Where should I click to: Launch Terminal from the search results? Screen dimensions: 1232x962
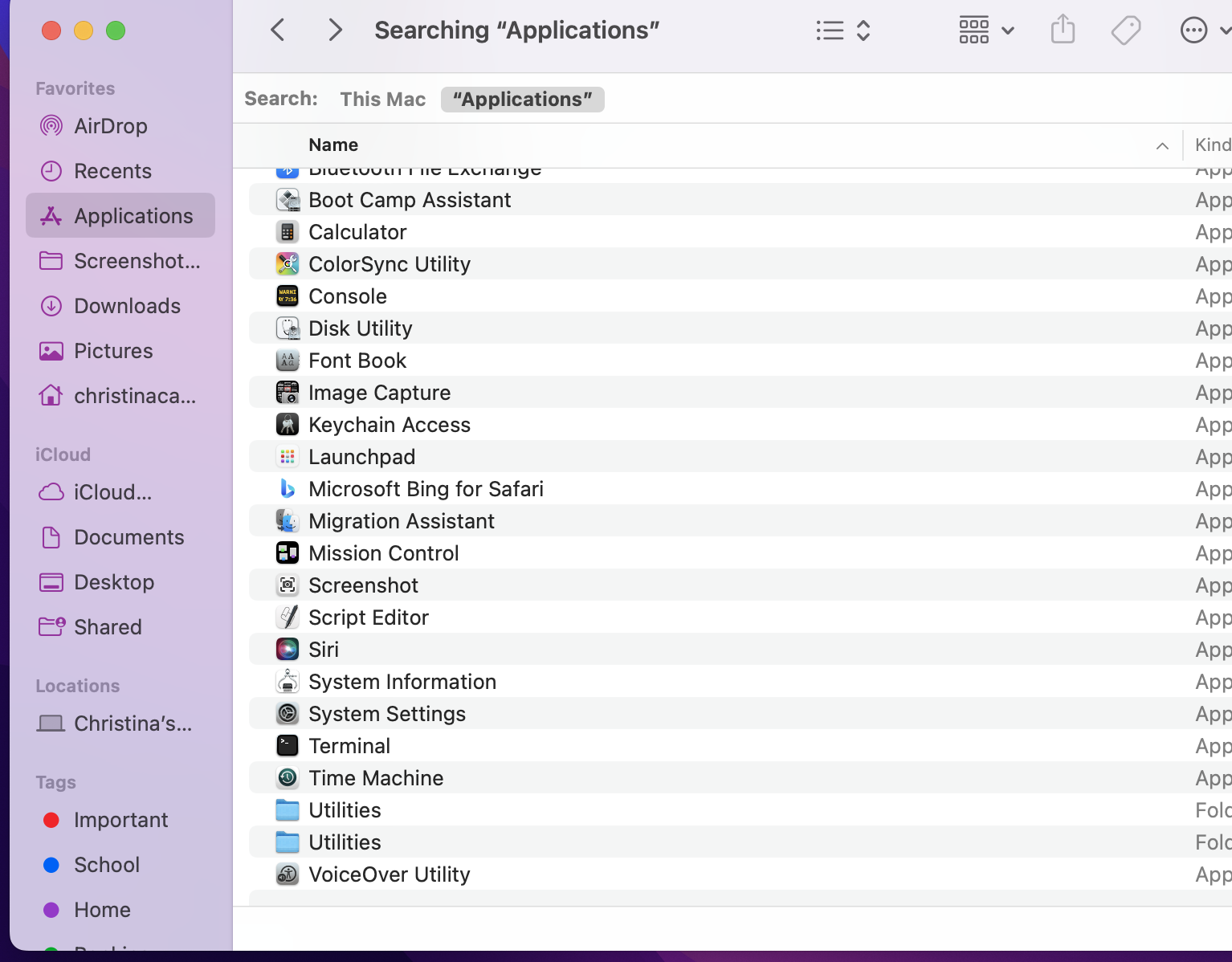[349, 745]
